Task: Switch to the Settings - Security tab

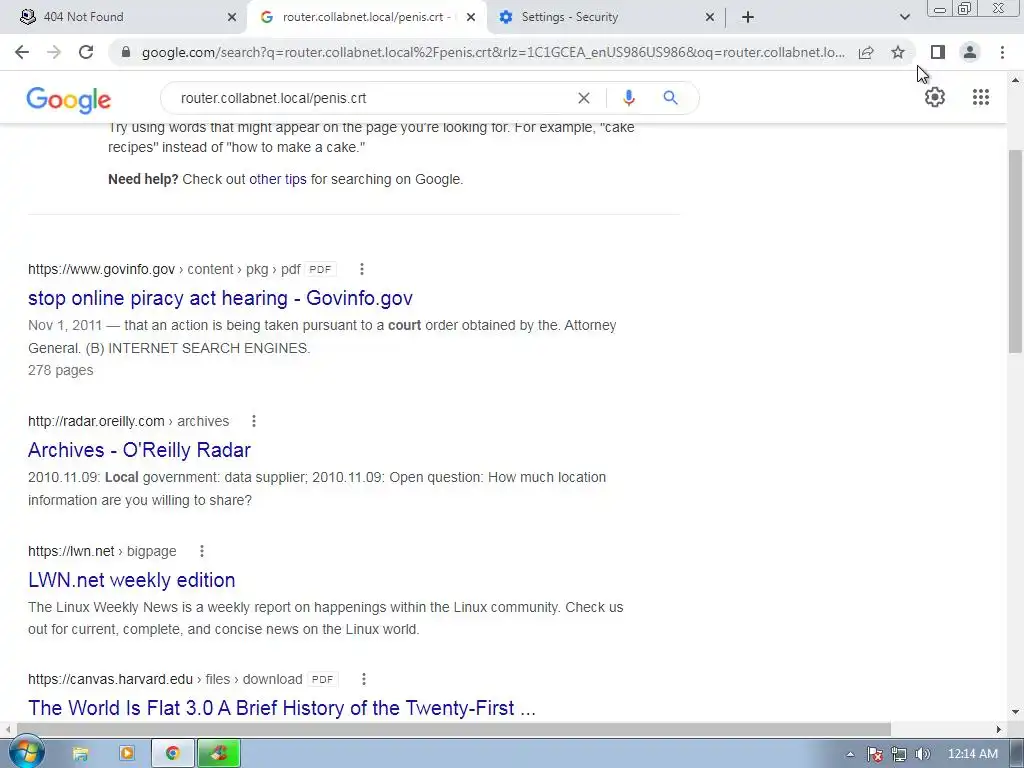Action: tap(604, 17)
